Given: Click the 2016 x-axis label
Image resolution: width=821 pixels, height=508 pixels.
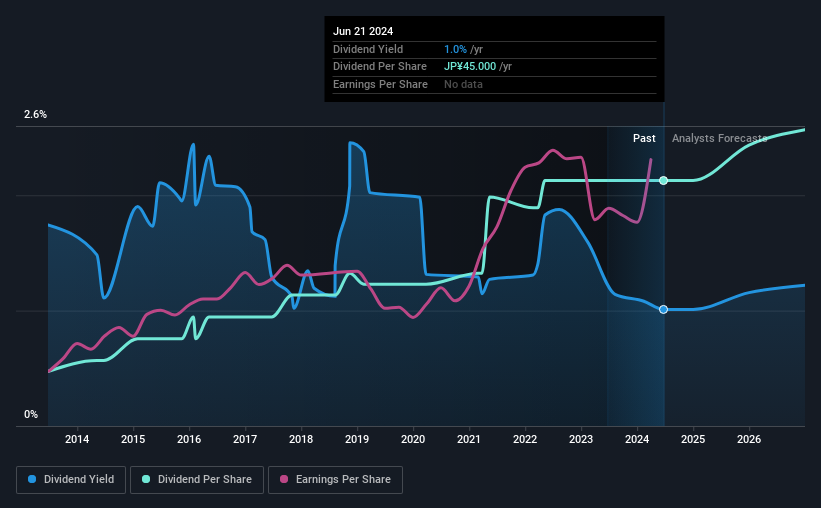Looking at the screenshot, I should 189,439.
